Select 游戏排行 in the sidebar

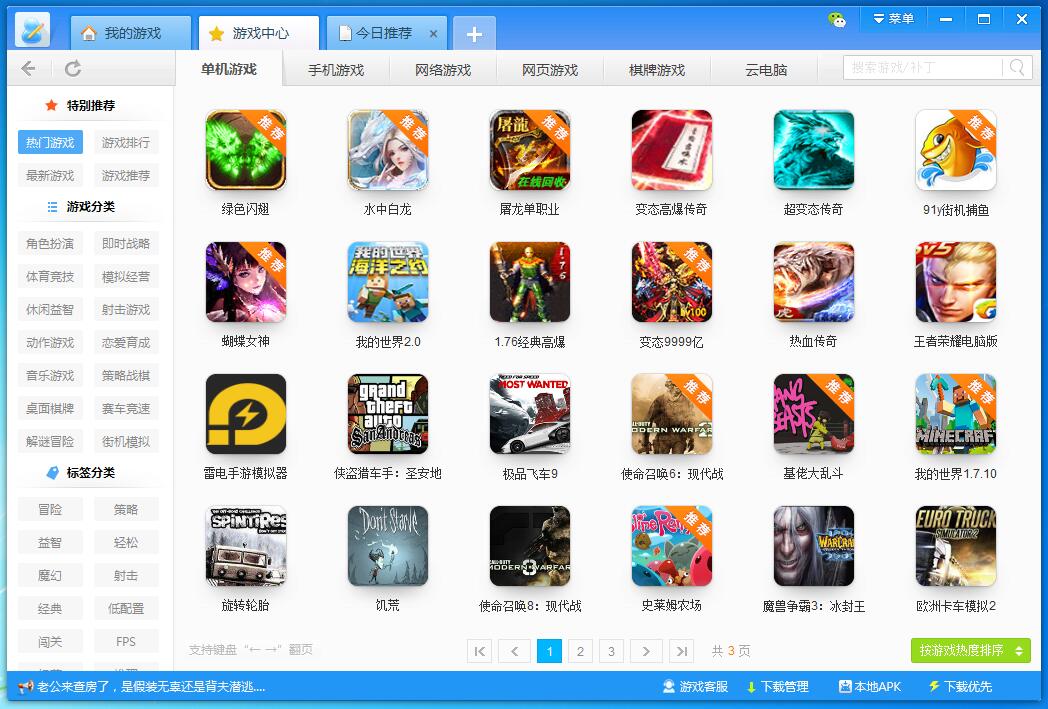click(126, 142)
